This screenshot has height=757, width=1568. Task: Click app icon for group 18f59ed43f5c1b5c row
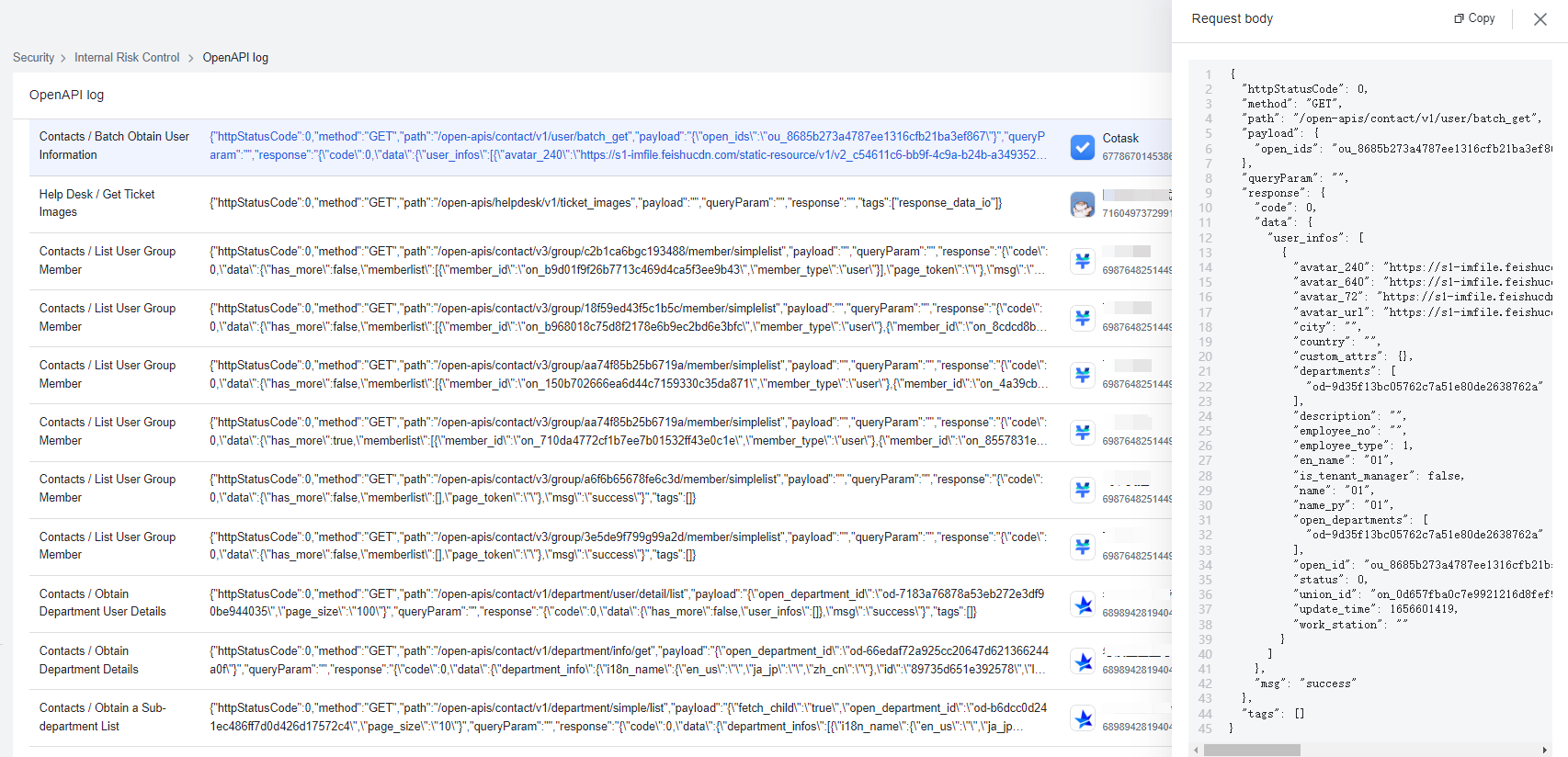pyautogui.click(x=1083, y=318)
